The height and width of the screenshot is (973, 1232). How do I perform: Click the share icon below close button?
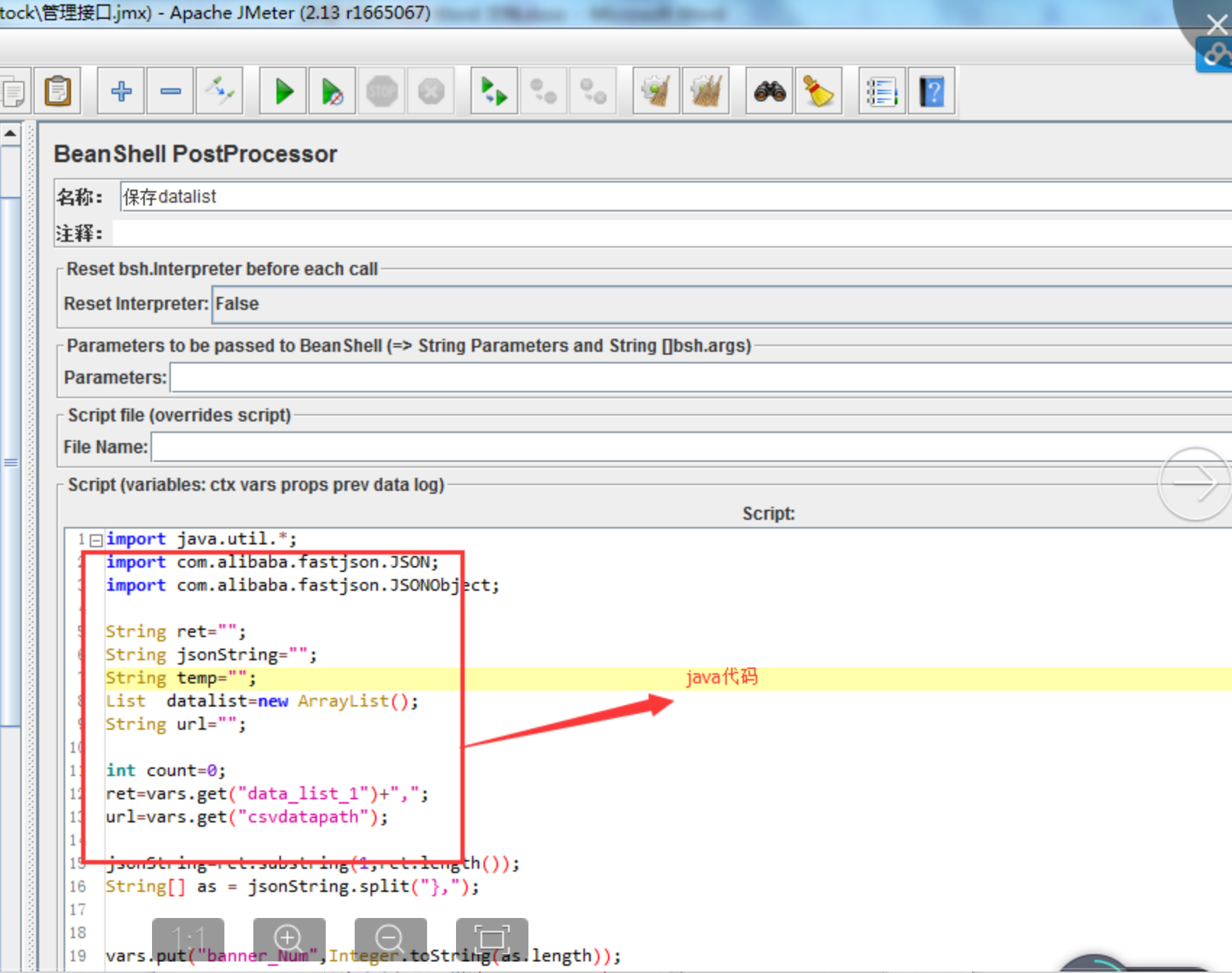tap(1215, 55)
